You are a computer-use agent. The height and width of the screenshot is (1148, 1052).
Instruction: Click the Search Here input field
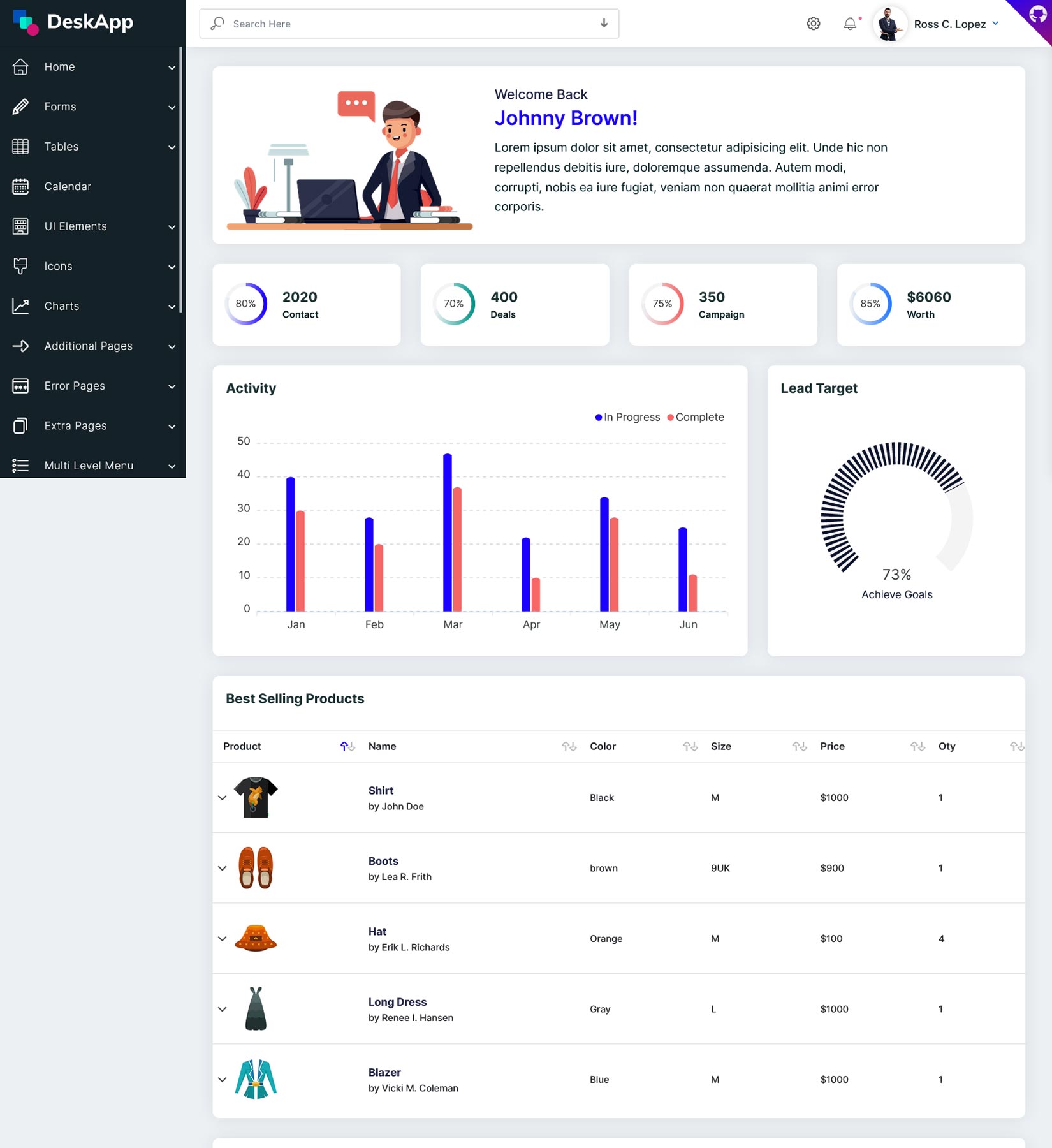click(x=383, y=24)
